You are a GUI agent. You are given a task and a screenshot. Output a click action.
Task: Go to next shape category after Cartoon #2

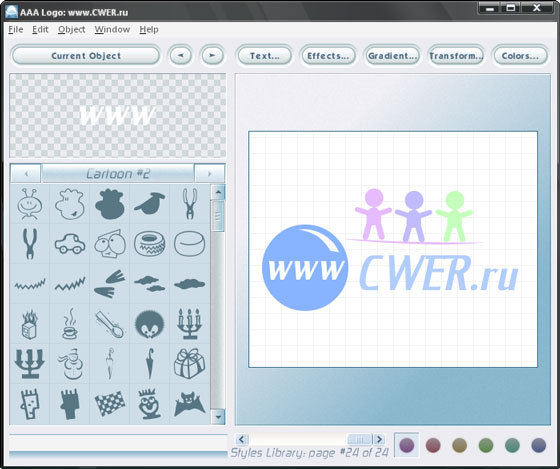tap(210, 174)
